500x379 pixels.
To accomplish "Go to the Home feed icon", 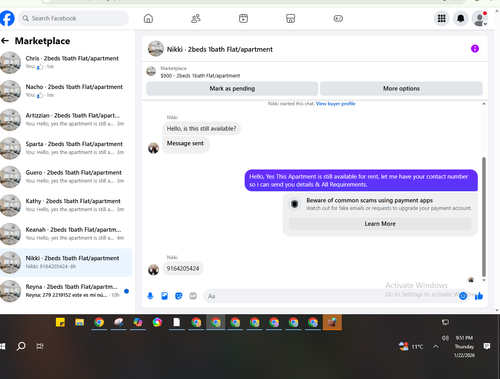I will (x=148, y=18).
